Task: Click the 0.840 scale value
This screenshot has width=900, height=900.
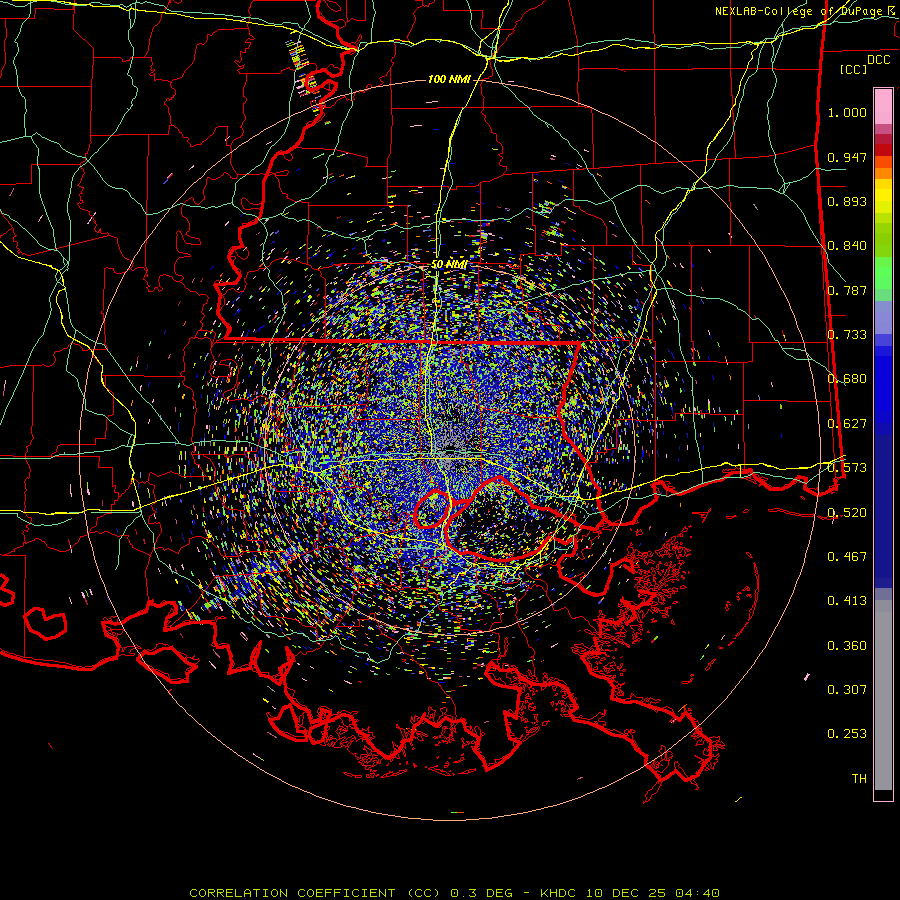Action: 847,246
